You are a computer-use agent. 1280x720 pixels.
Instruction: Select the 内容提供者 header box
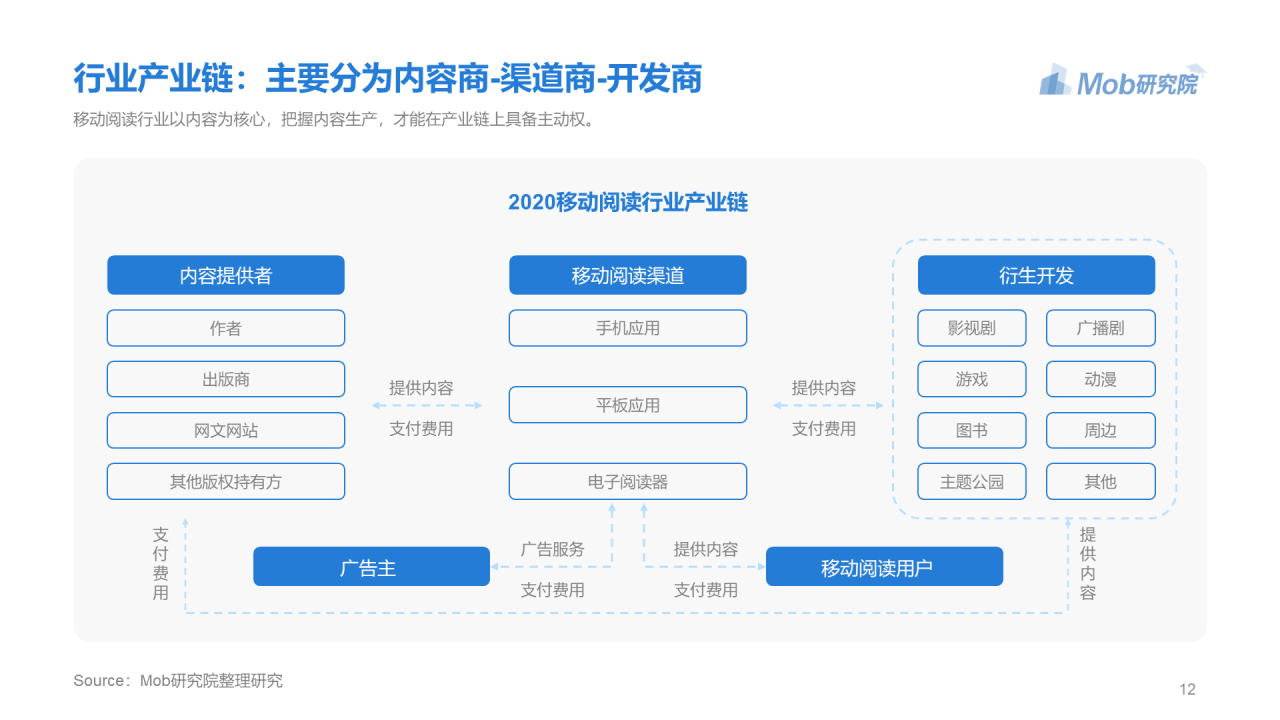pyautogui.click(x=226, y=275)
